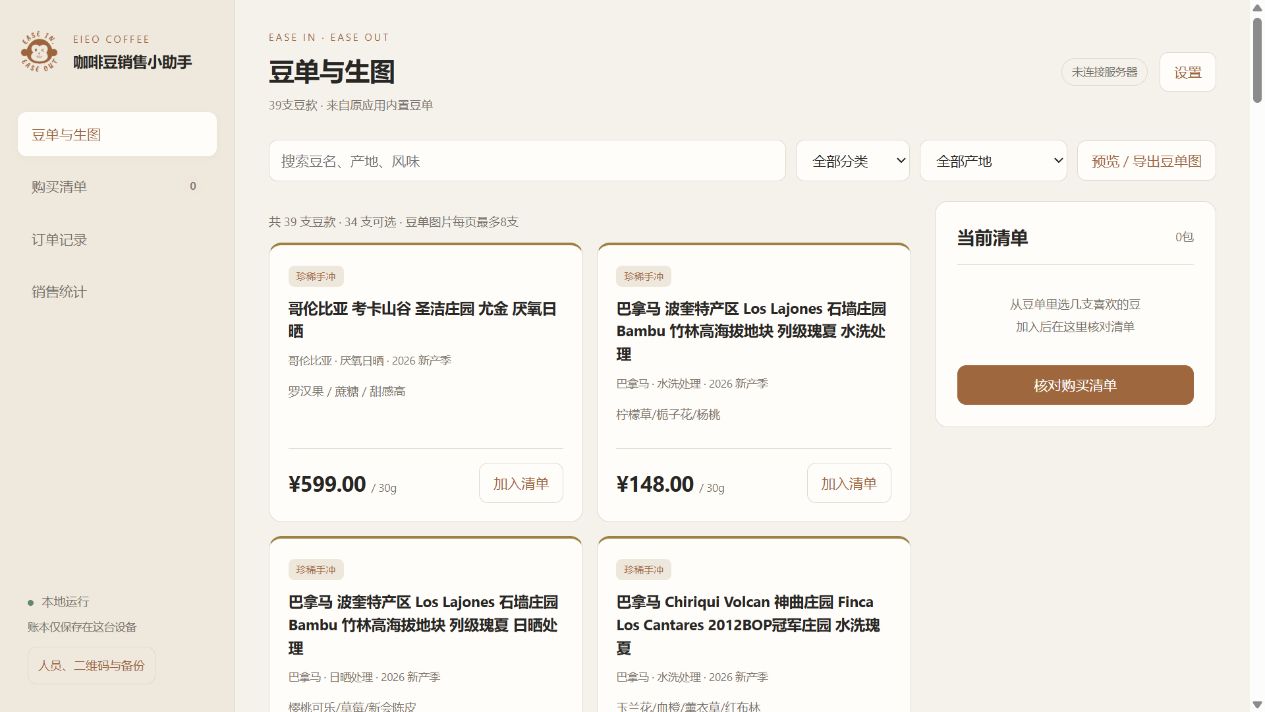Click the 0包 count in 当前清单
Viewport: 1265px width, 712px height.
click(1184, 237)
